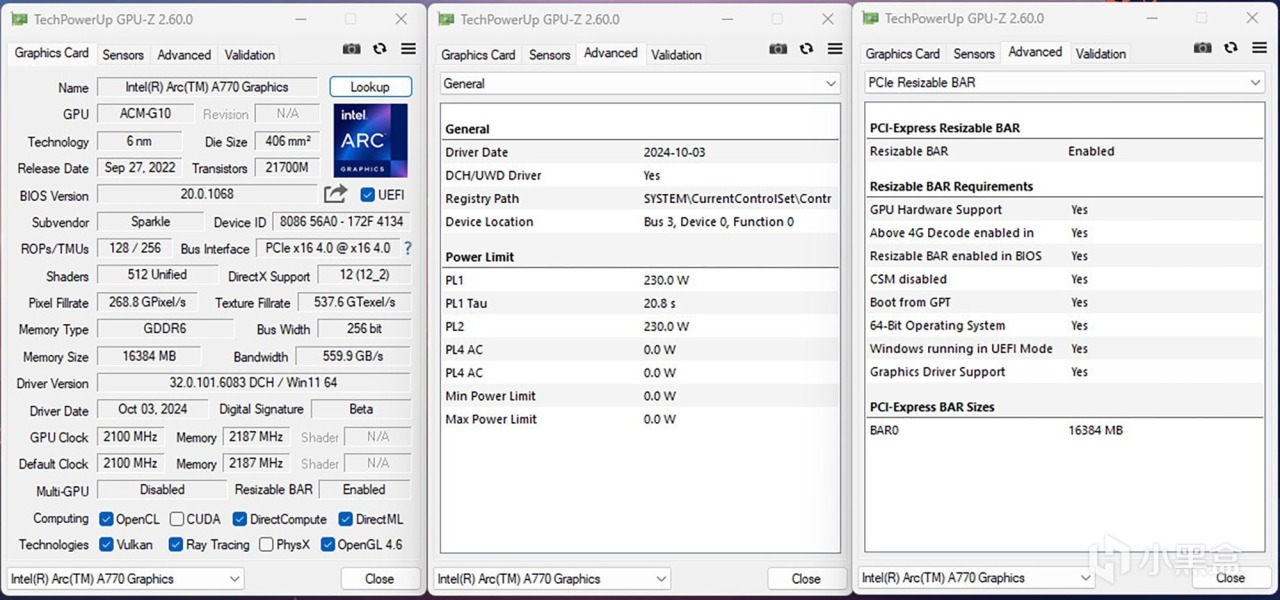
Task: Click the GPU-Z app icon in the left title bar
Action: (x=20, y=19)
